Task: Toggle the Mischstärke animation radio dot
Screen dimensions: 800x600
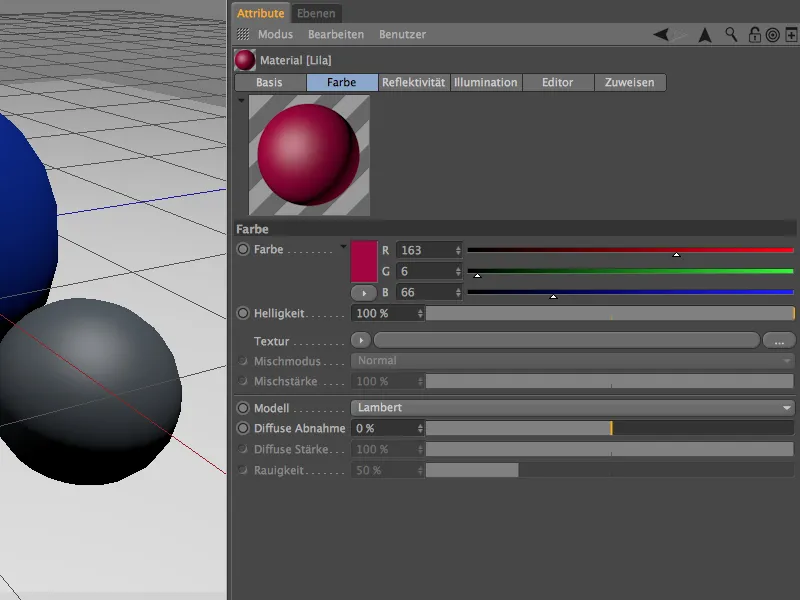Action: click(x=243, y=381)
